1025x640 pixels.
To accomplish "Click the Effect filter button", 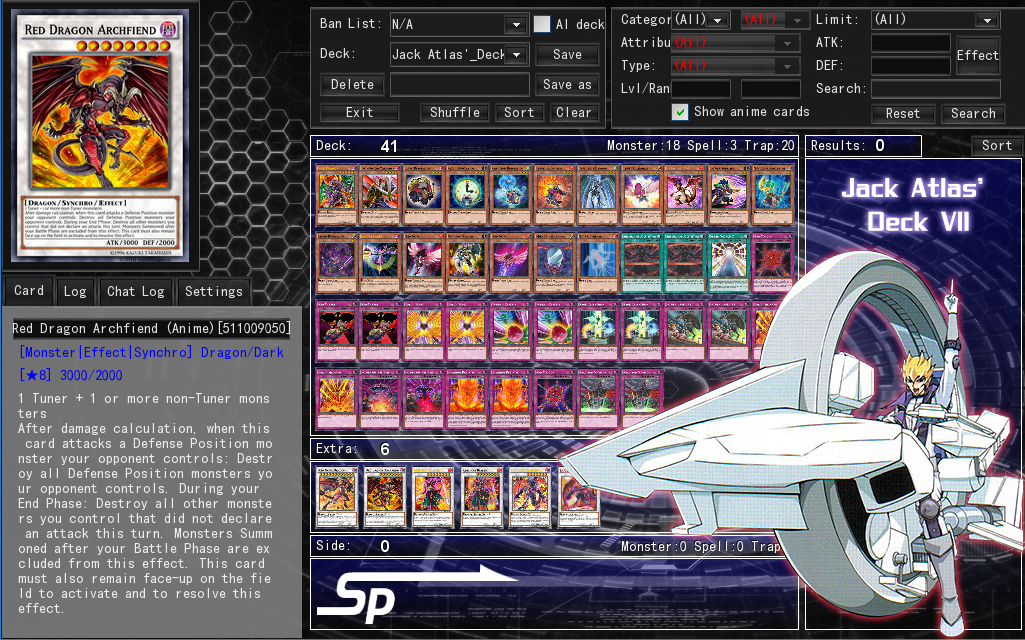I will pyautogui.click(x=977, y=56).
